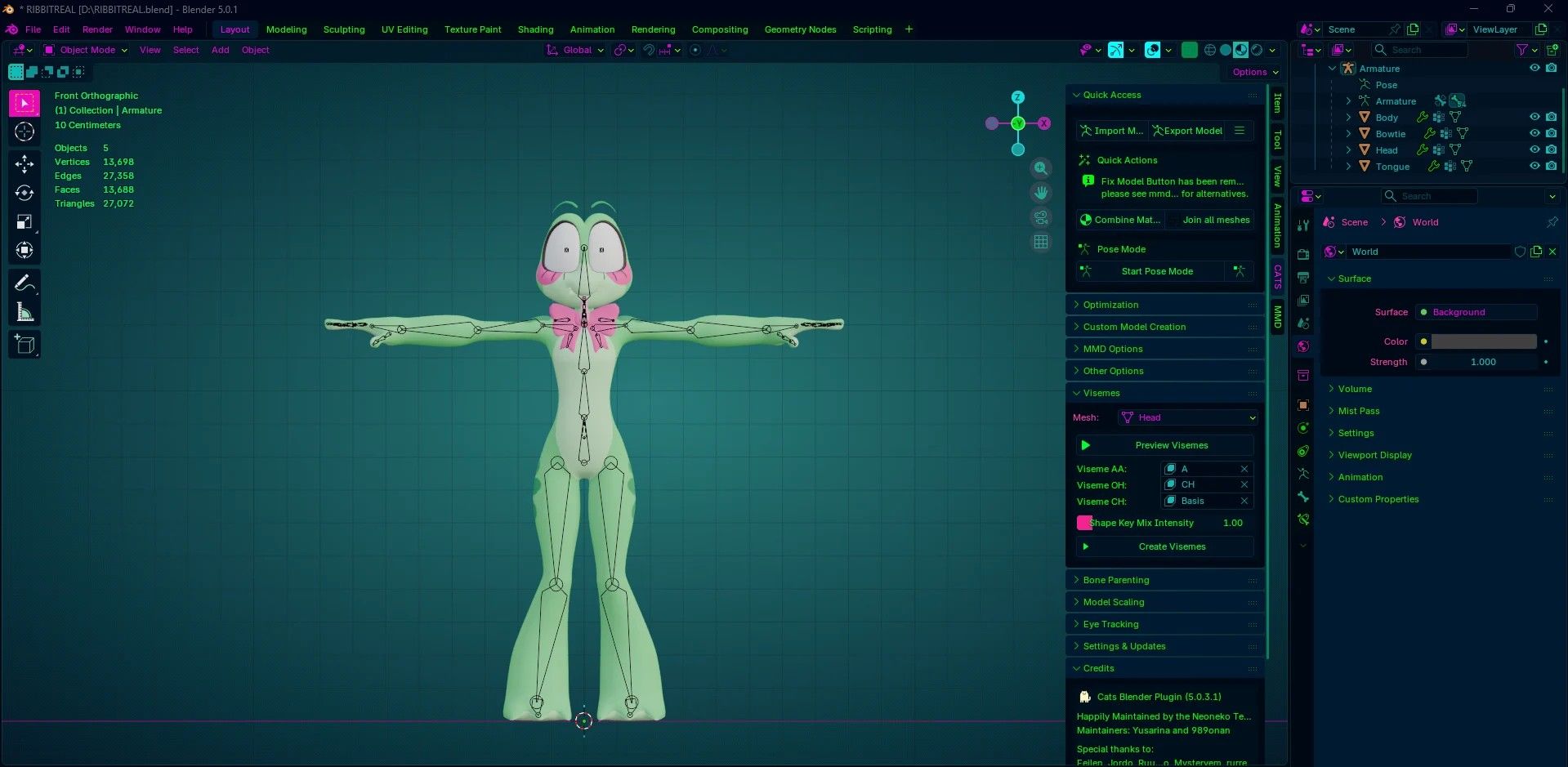1568x767 pixels.
Task: Switch to the Sculpting workspace tab
Action: point(344,29)
